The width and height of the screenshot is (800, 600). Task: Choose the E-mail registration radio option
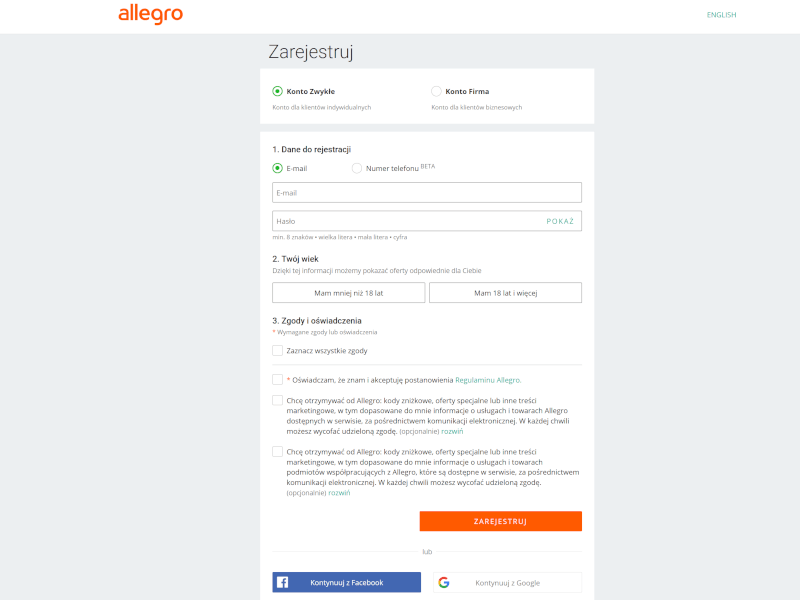point(278,168)
